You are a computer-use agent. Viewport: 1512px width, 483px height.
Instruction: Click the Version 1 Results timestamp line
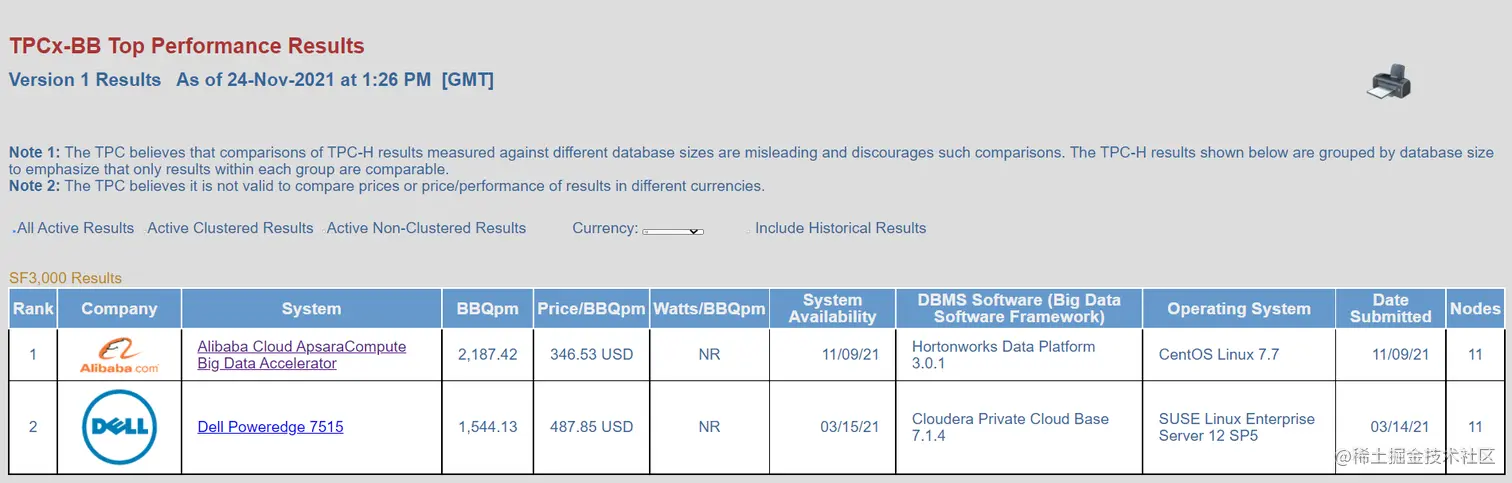[x=251, y=80]
